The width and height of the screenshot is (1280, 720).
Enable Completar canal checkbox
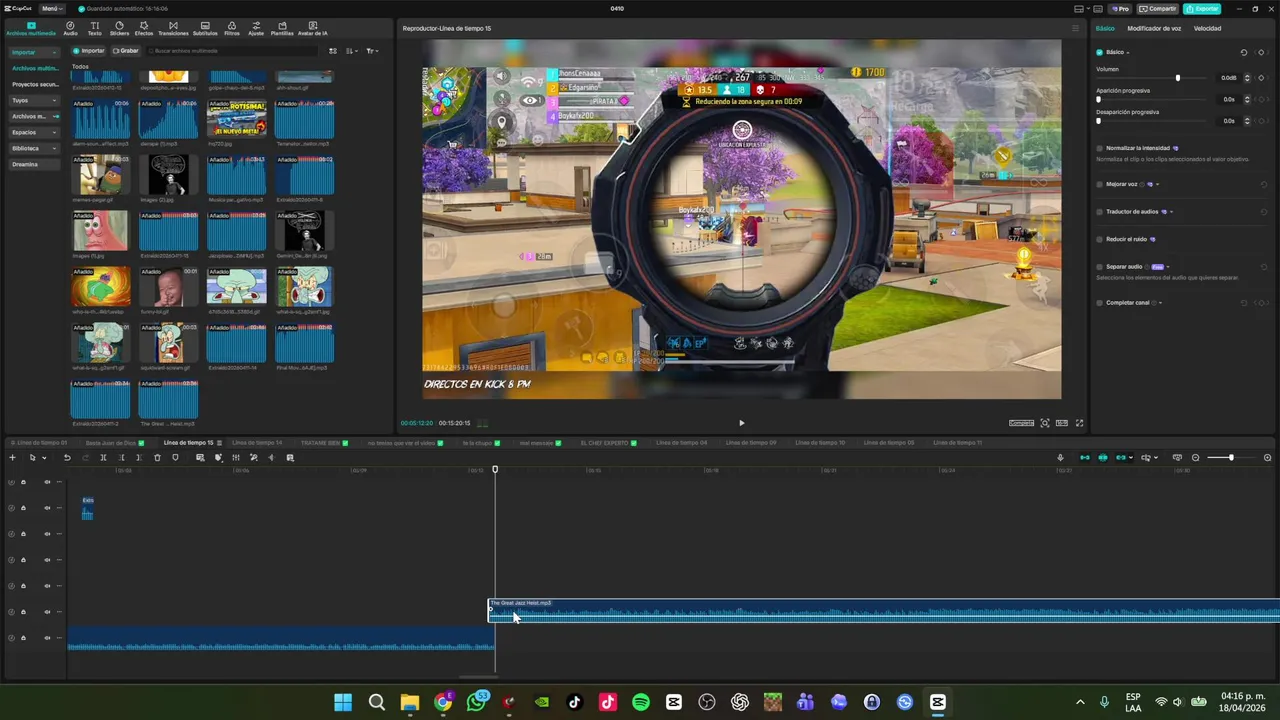pos(1099,303)
